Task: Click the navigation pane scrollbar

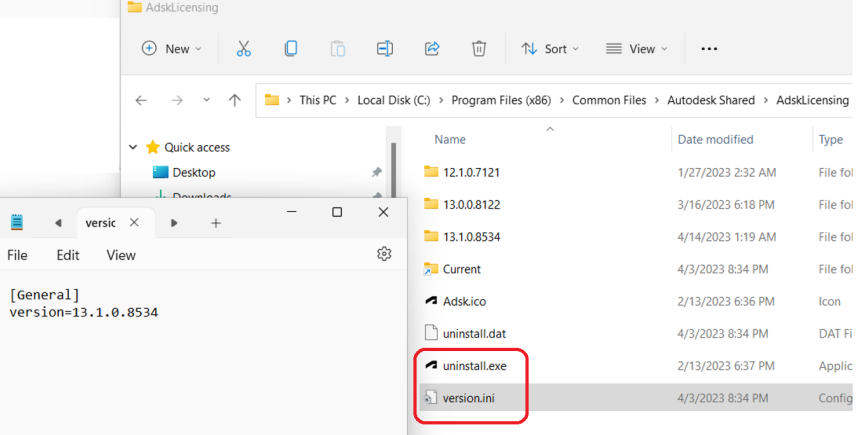Action: [x=393, y=170]
